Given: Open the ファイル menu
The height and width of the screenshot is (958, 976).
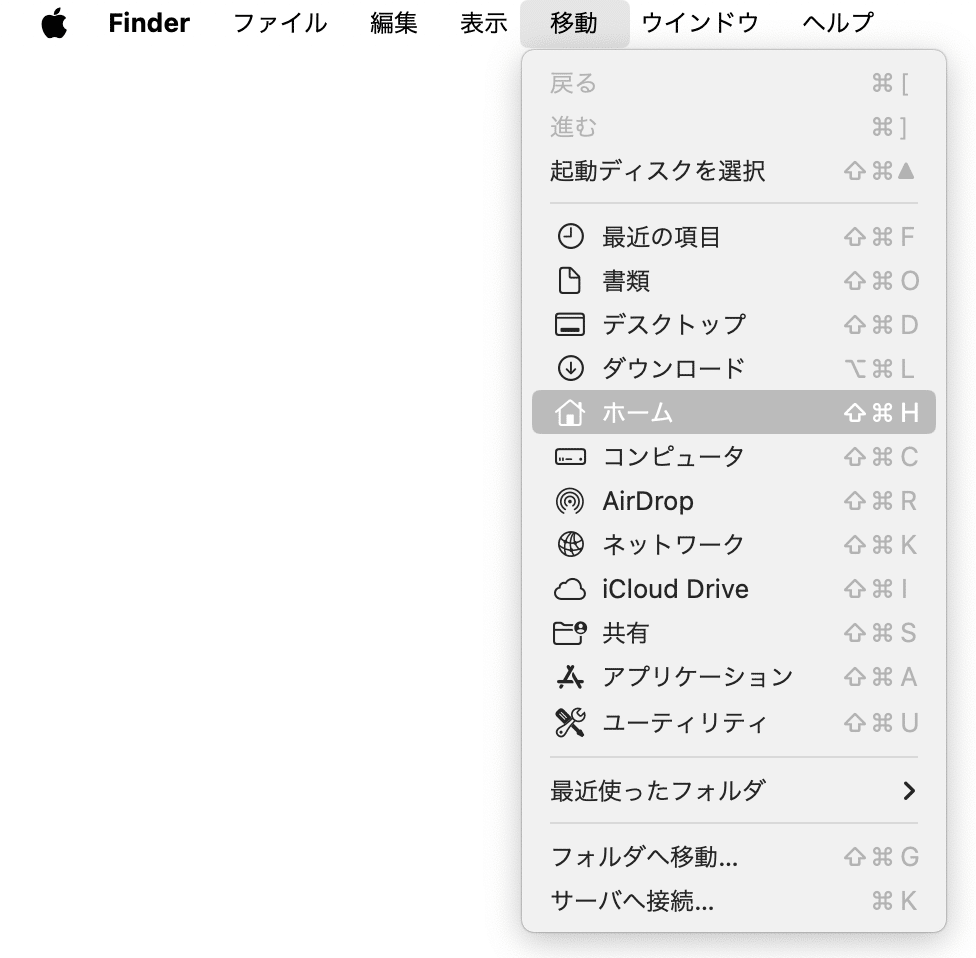Looking at the screenshot, I should tap(280, 23).
